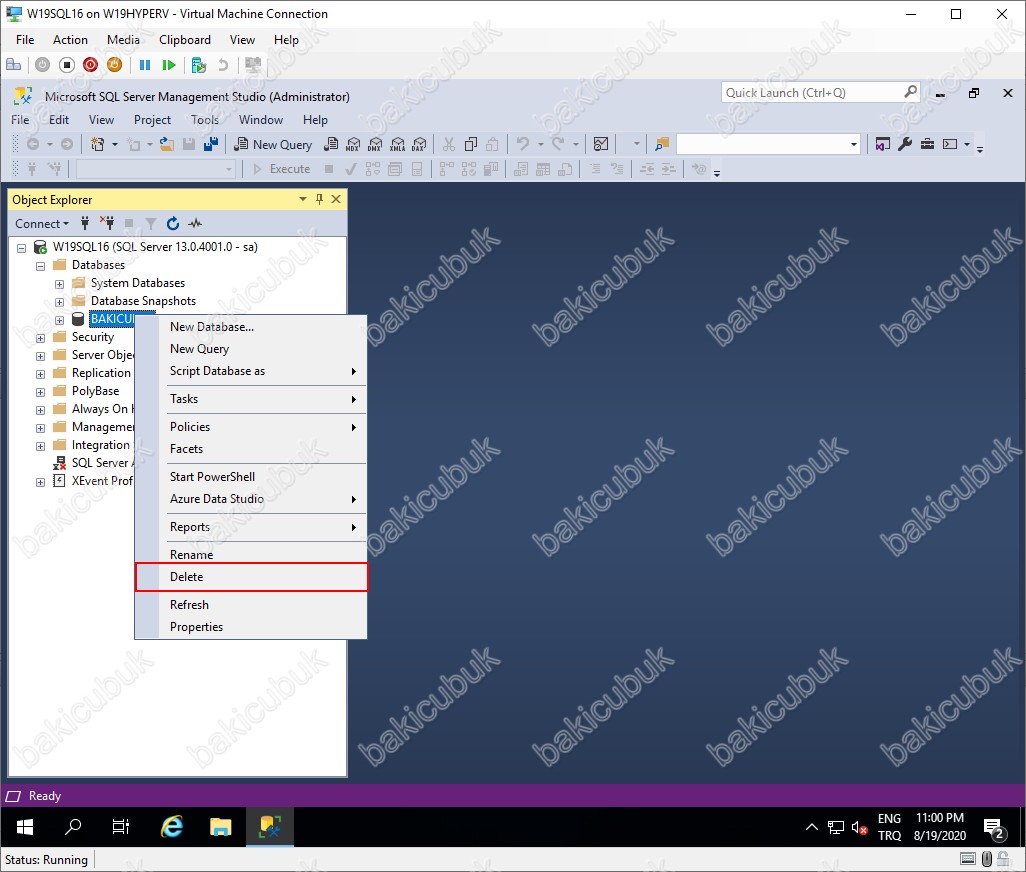Click the Command Window icon

tap(950, 144)
